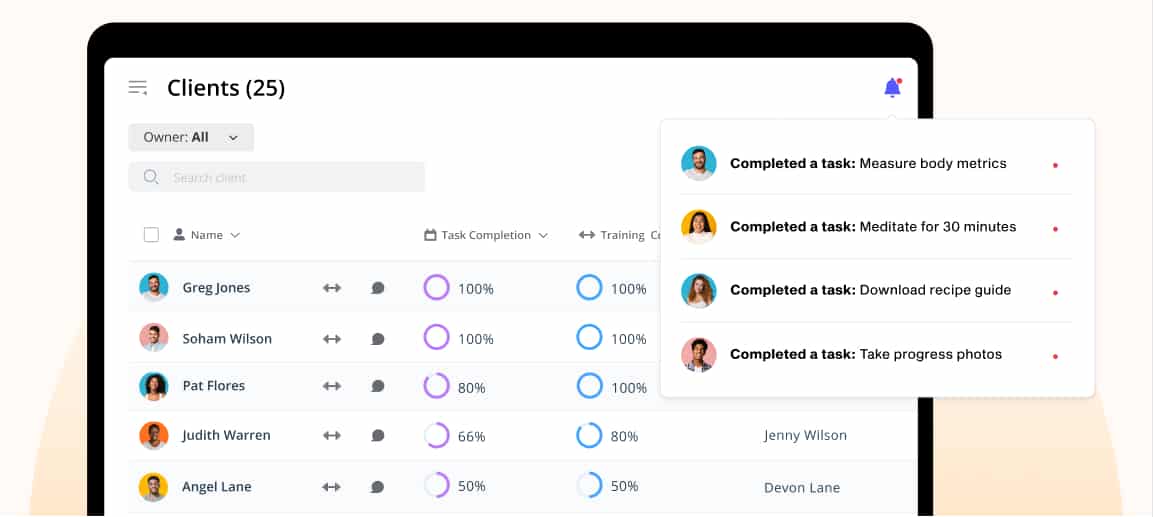Open Pat Flores training dumbbell icon
Screen dimensions: 1153x517
pos(332,386)
